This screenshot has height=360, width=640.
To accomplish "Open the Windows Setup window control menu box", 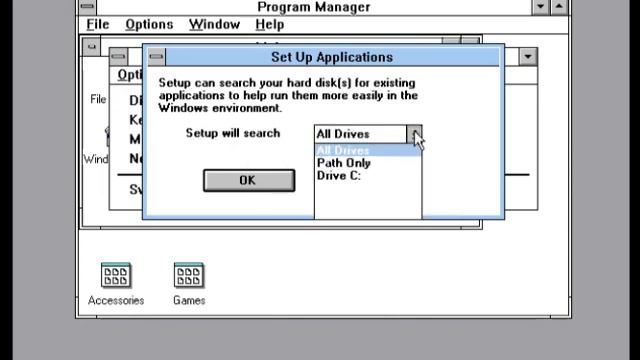I will click(118, 56).
